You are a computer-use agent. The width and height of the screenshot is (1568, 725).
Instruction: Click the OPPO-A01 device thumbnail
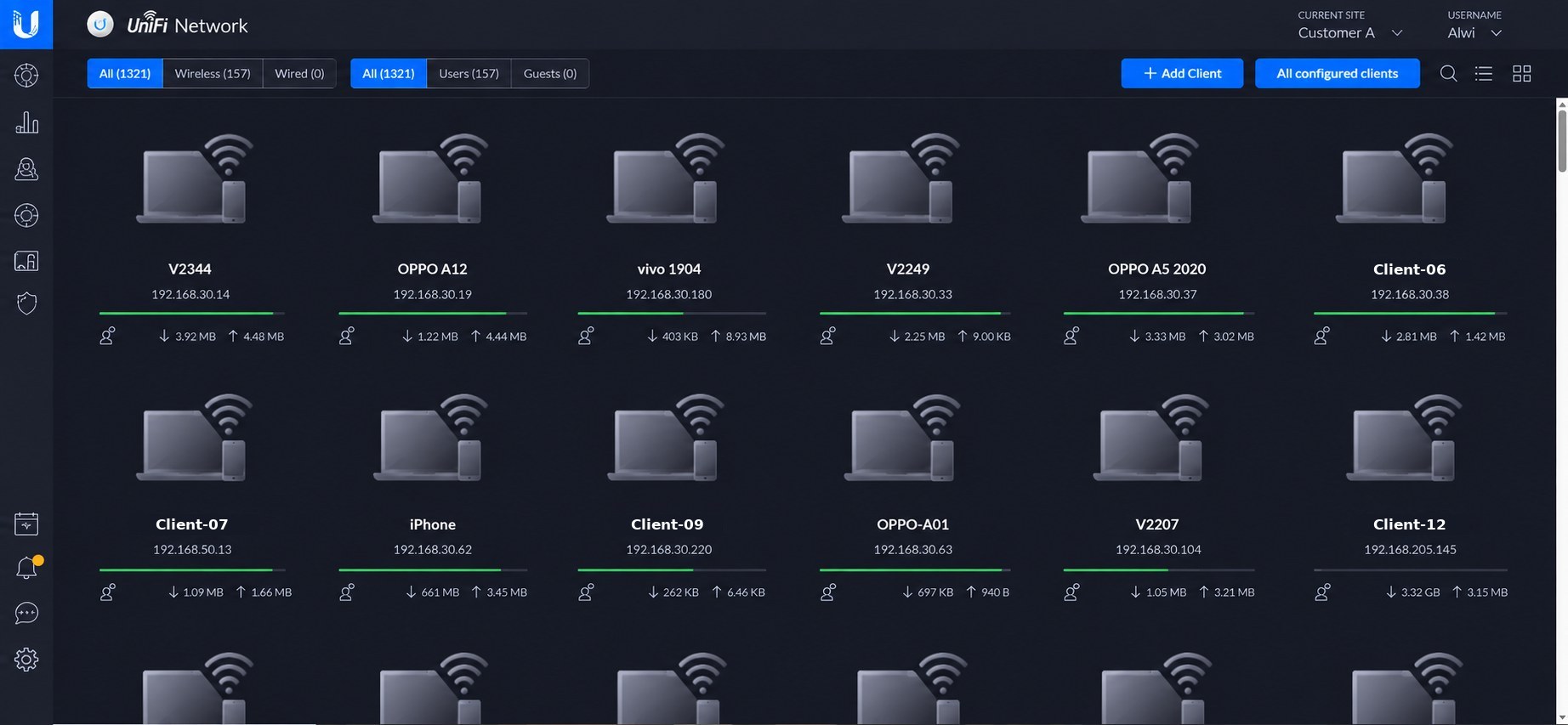[904, 437]
